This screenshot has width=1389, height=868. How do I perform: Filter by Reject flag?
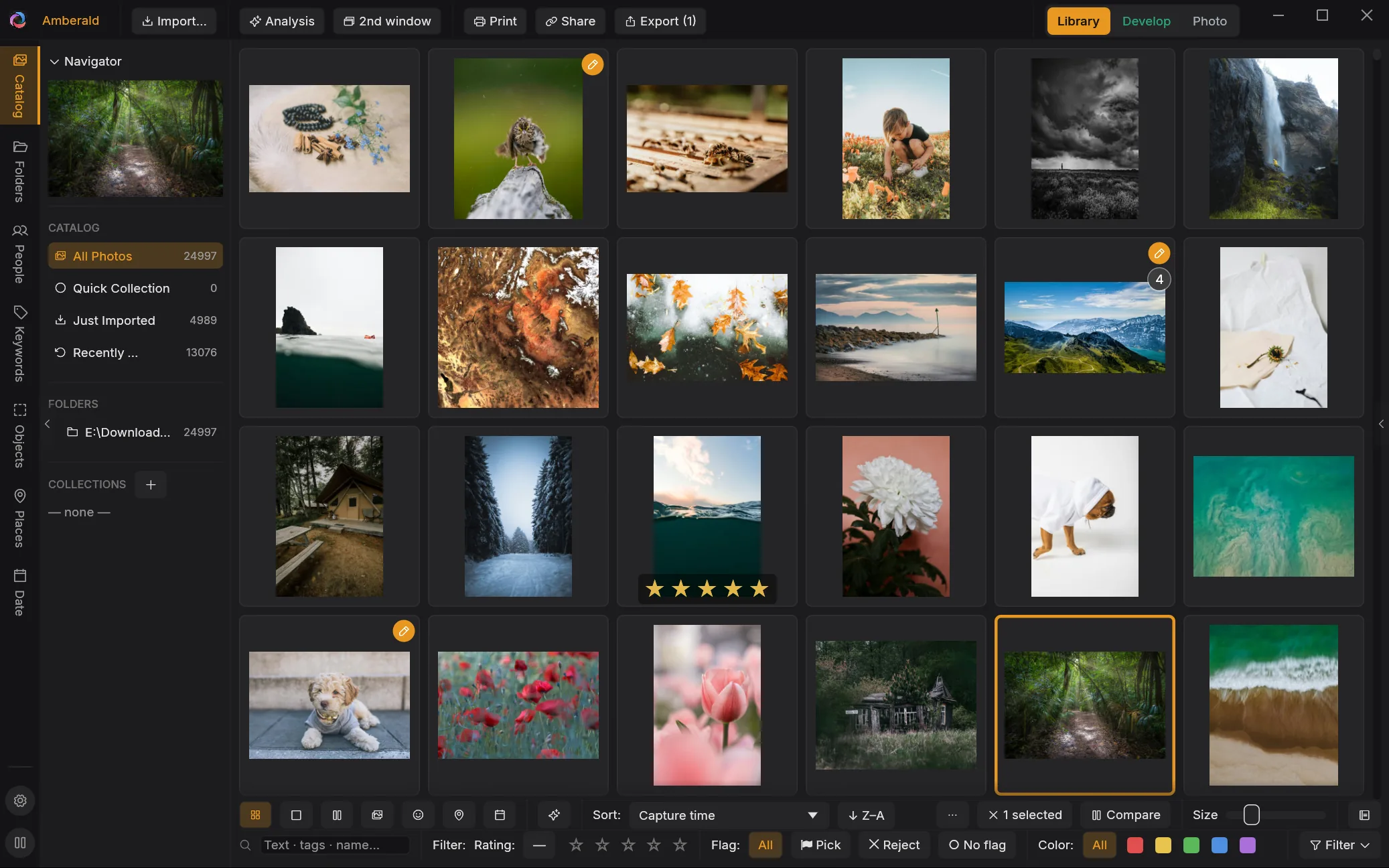point(894,845)
